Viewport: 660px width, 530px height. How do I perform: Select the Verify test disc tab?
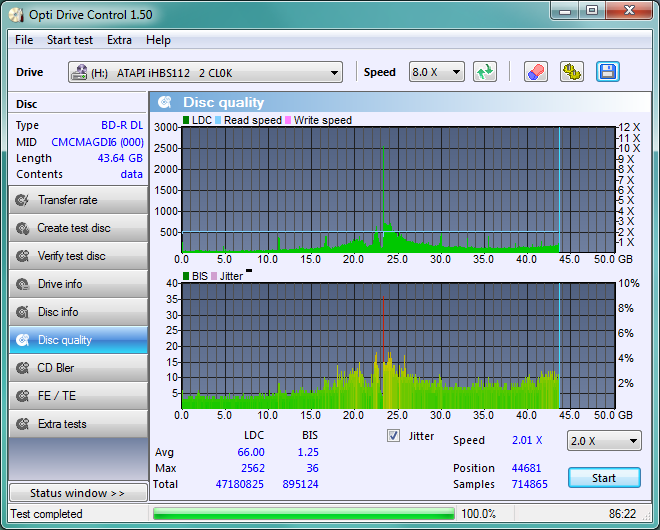[x=78, y=256]
